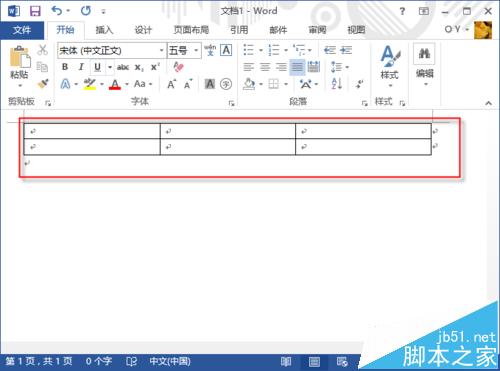Switch to the Design tab
500x371 pixels.
[143, 30]
